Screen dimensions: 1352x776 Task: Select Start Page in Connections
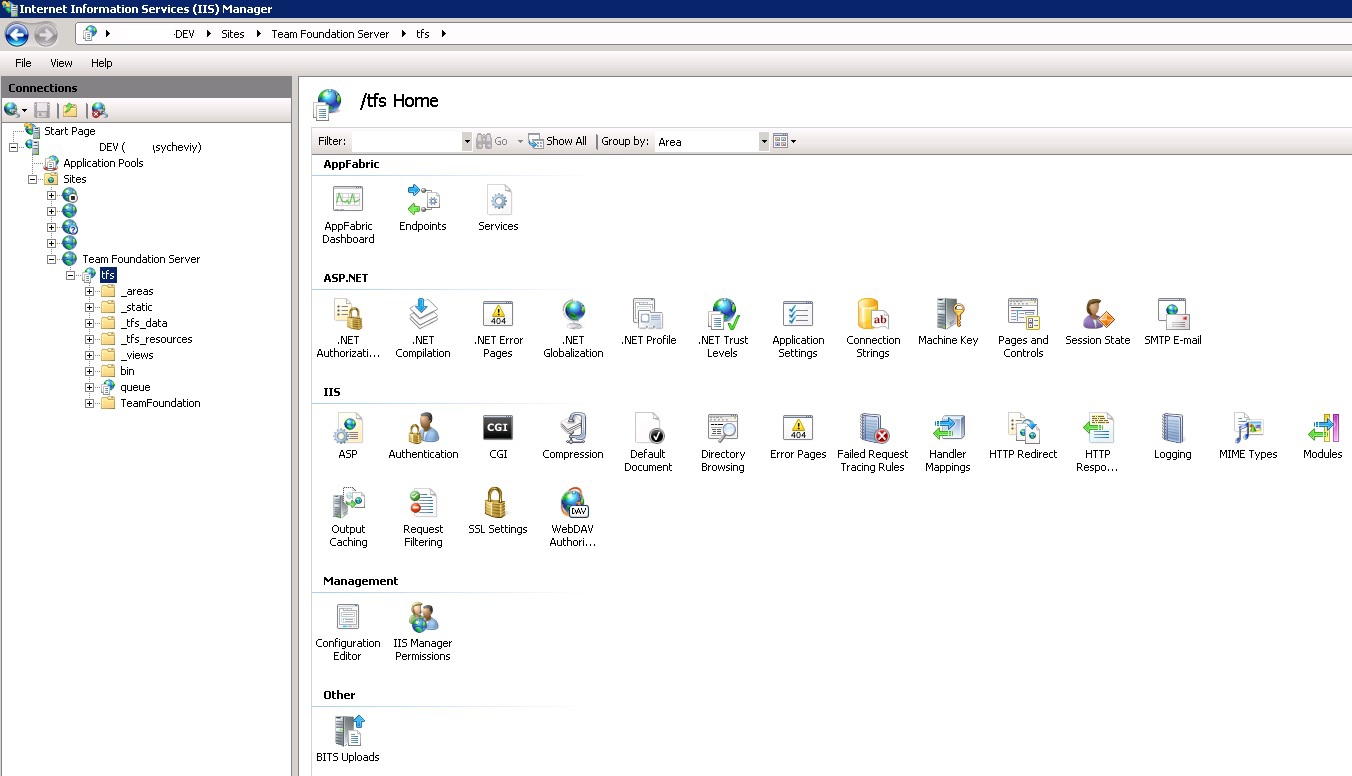(x=70, y=131)
